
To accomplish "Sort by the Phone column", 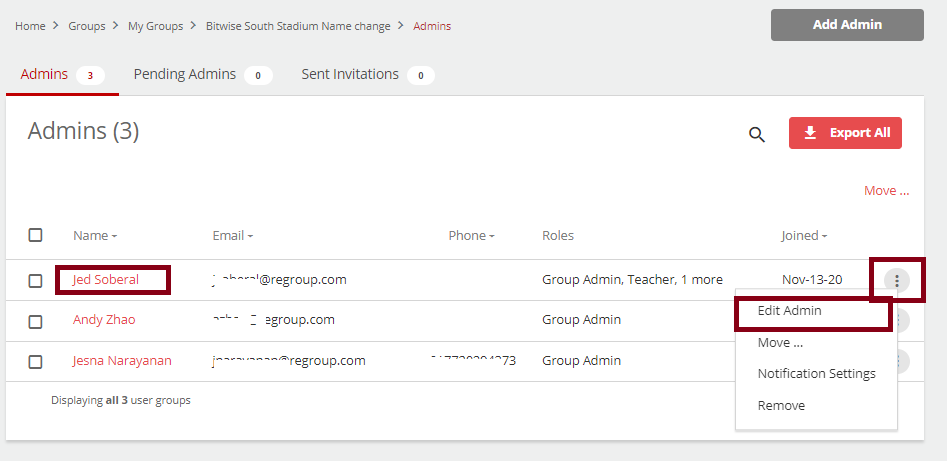I will [x=471, y=236].
